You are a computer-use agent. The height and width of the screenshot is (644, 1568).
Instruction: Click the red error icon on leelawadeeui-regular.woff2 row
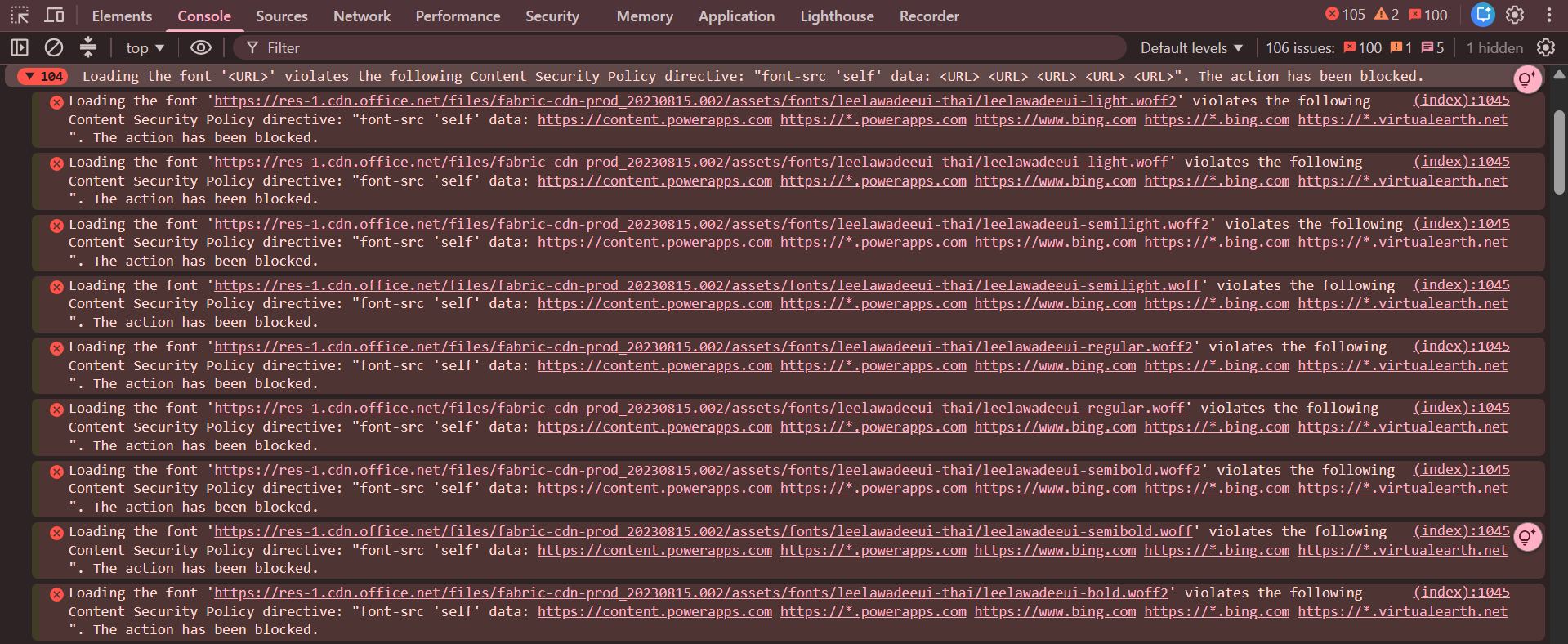point(56,348)
